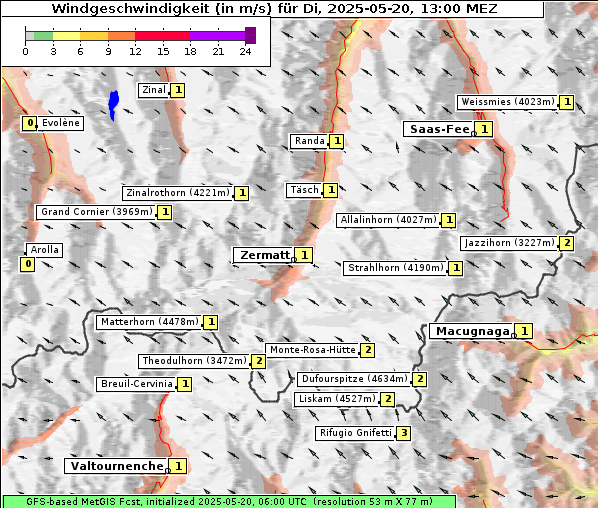Click the wind value badge next to Jazzihorn
This screenshot has height=508, width=598.
pos(566,243)
